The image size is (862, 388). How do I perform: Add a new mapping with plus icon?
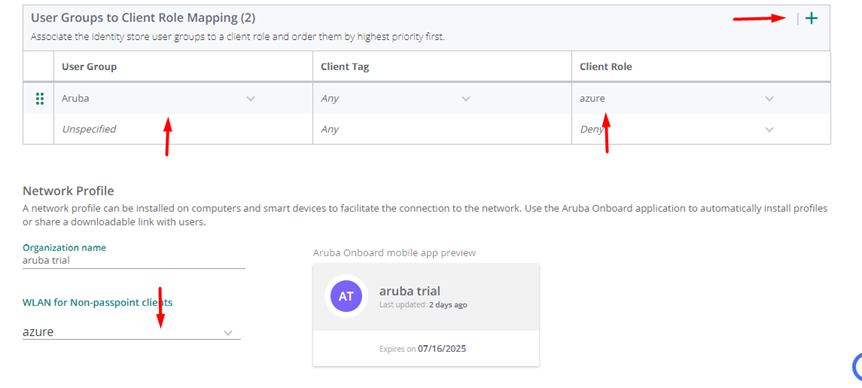pyautogui.click(x=811, y=18)
